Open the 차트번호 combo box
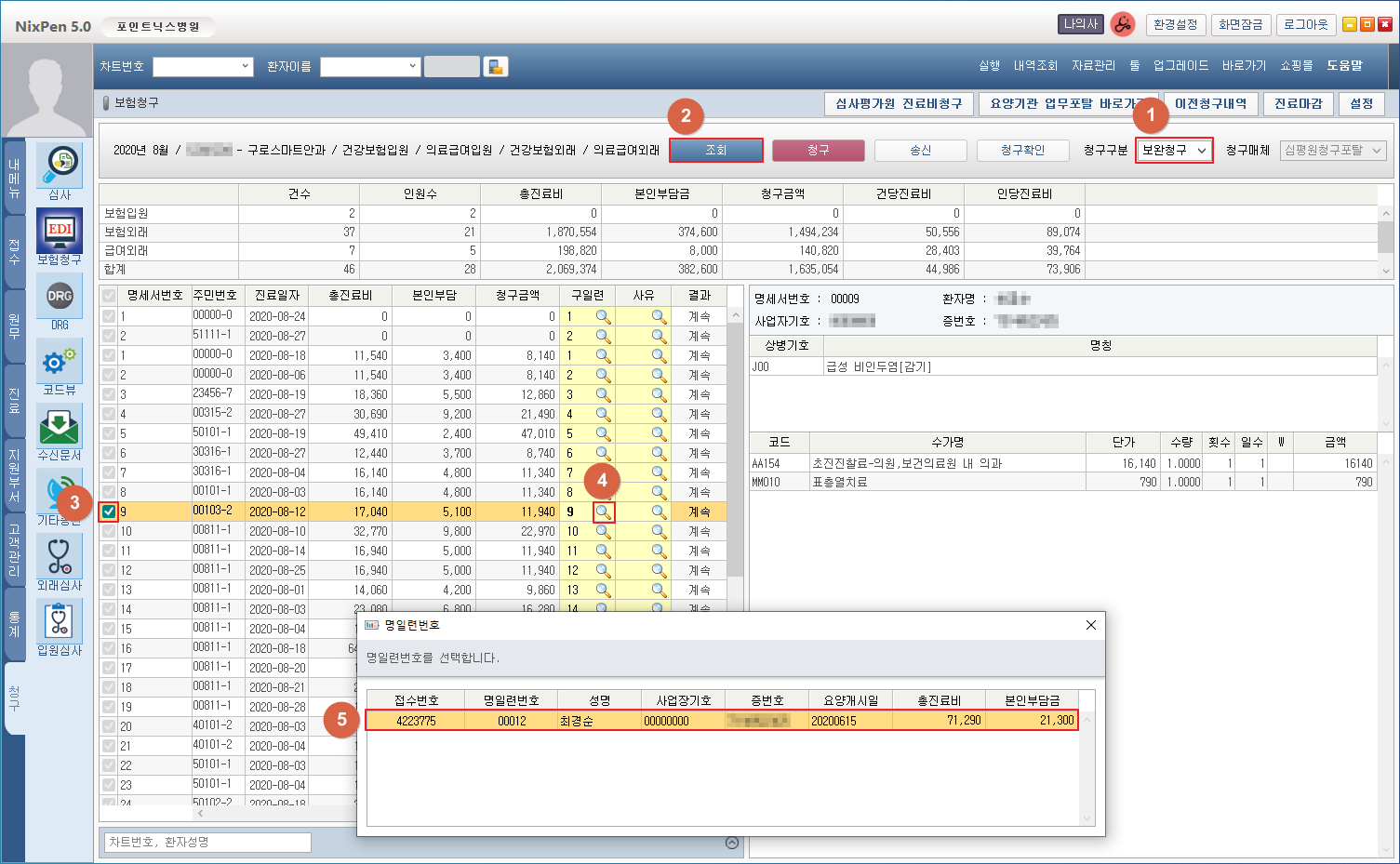 click(203, 66)
